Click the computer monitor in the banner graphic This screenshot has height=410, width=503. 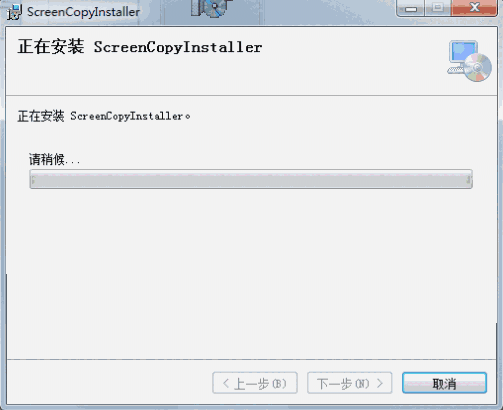(x=463, y=53)
